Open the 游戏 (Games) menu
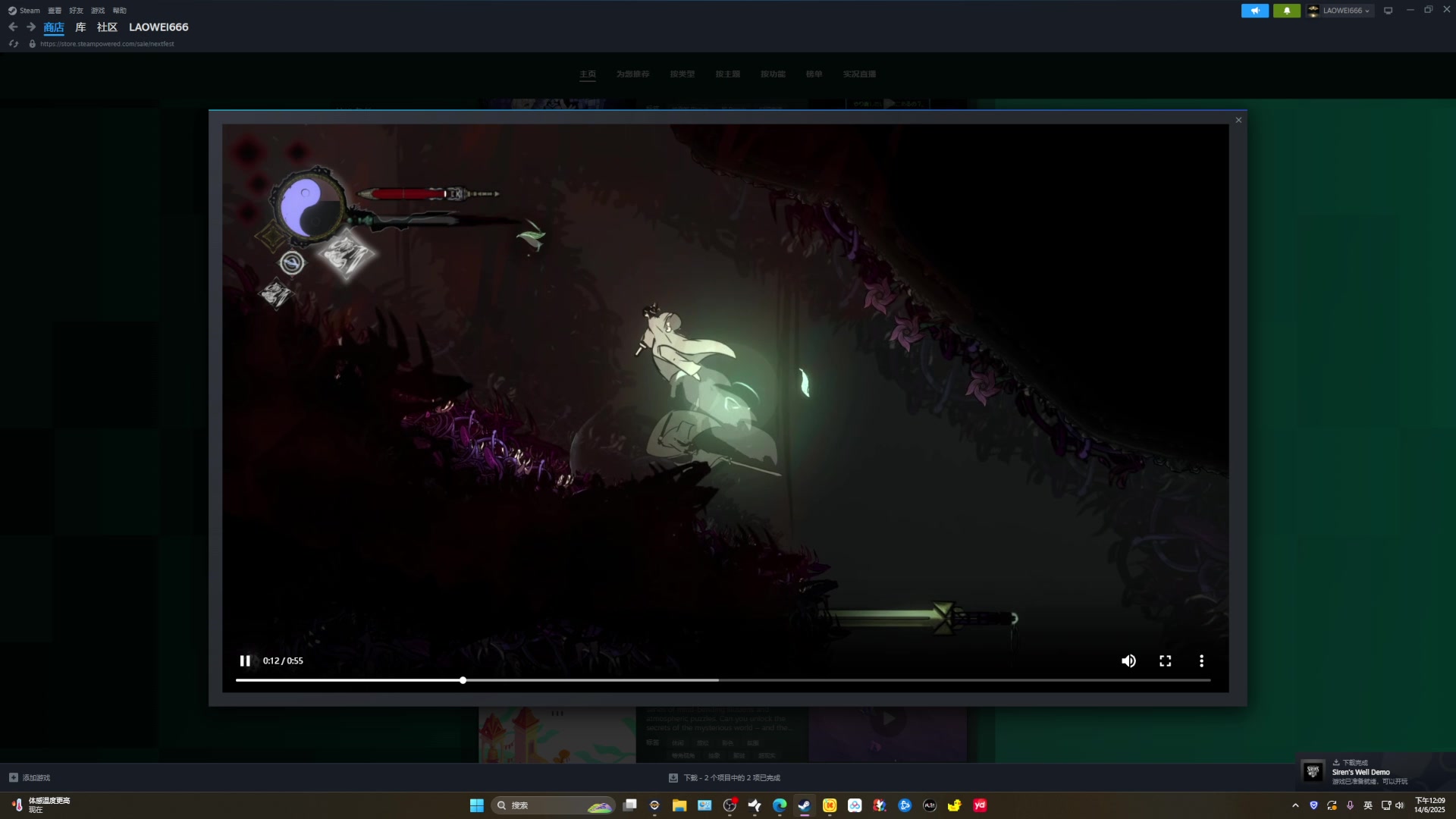The height and width of the screenshot is (819, 1456). [x=98, y=11]
